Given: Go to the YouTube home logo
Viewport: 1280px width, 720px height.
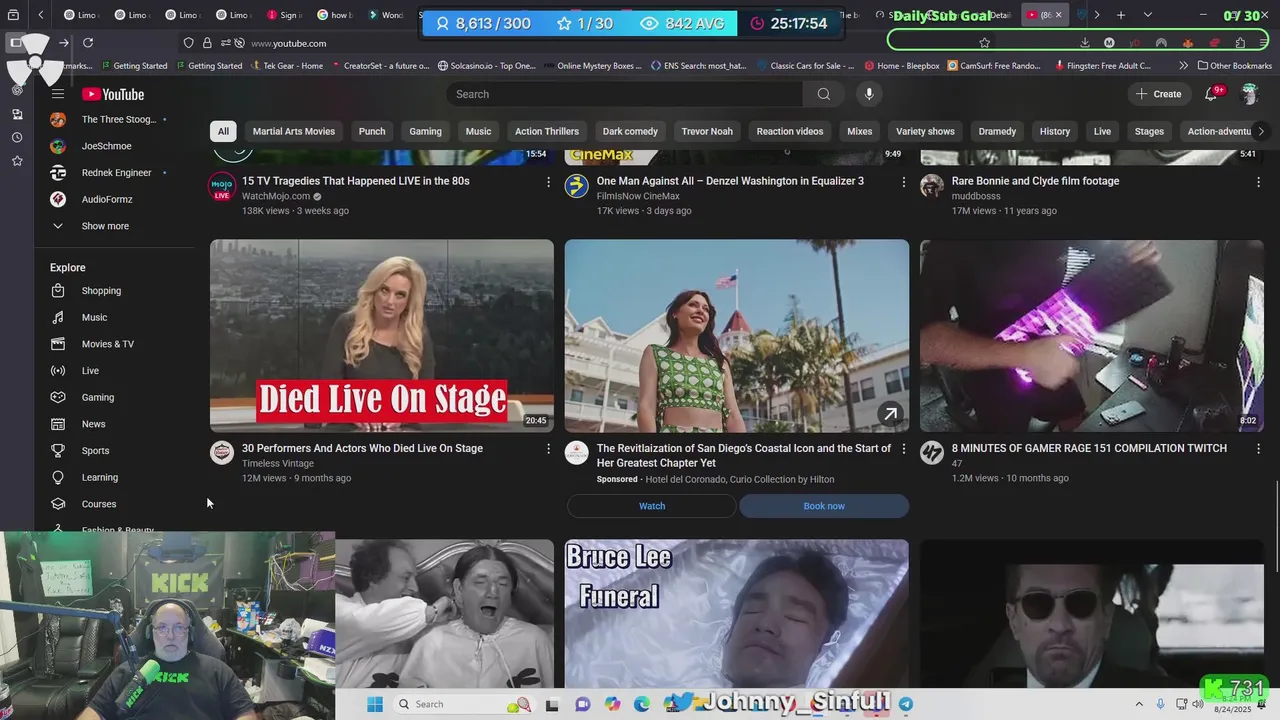Looking at the screenshot, I should coord(113,94).
